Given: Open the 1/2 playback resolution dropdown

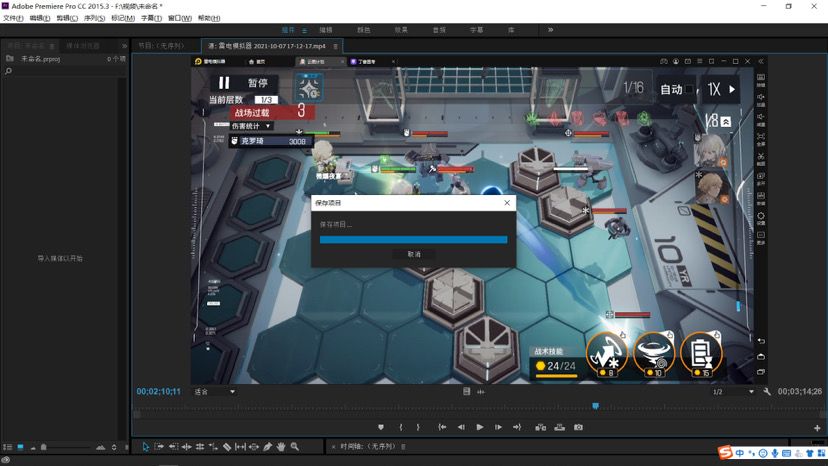Looking at the screenshot, I should point(732,392).
